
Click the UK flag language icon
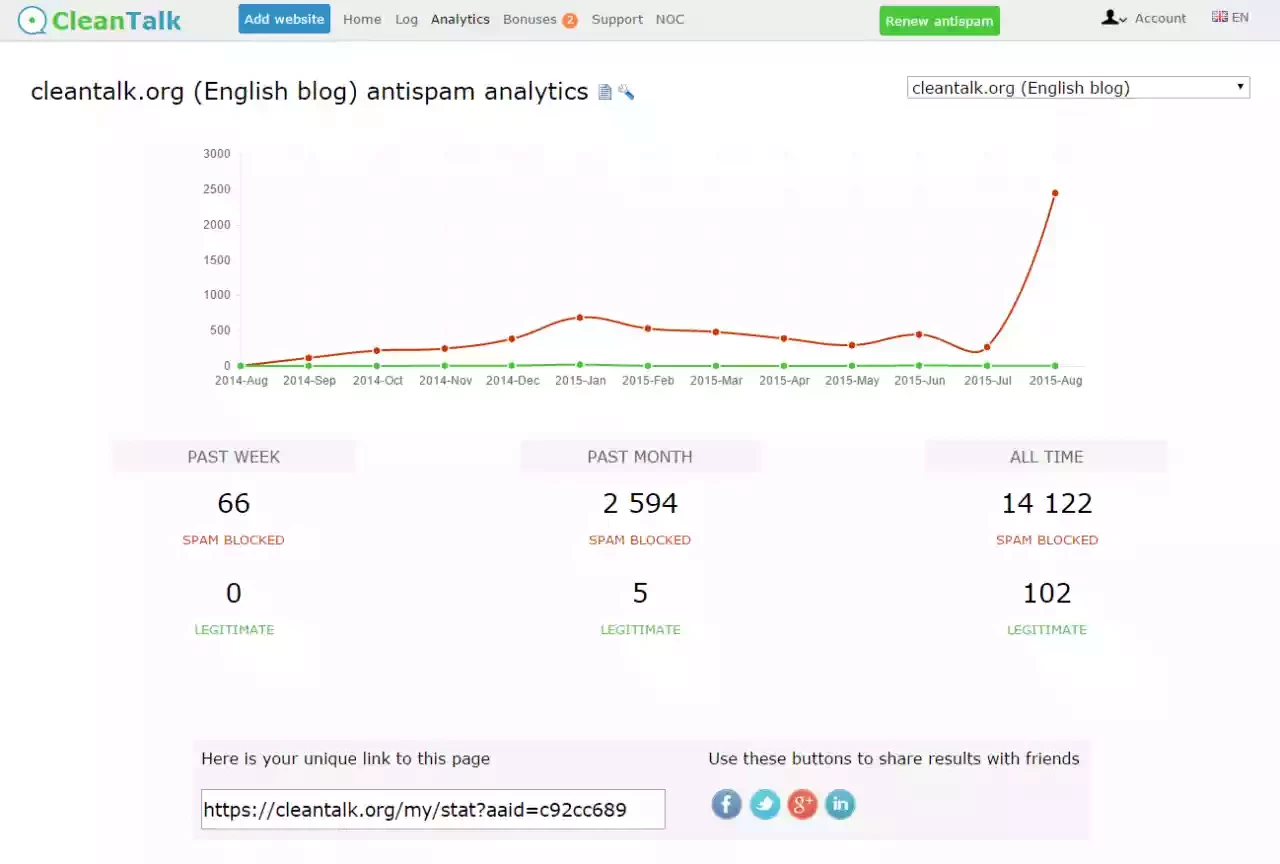click(1220, 17)
